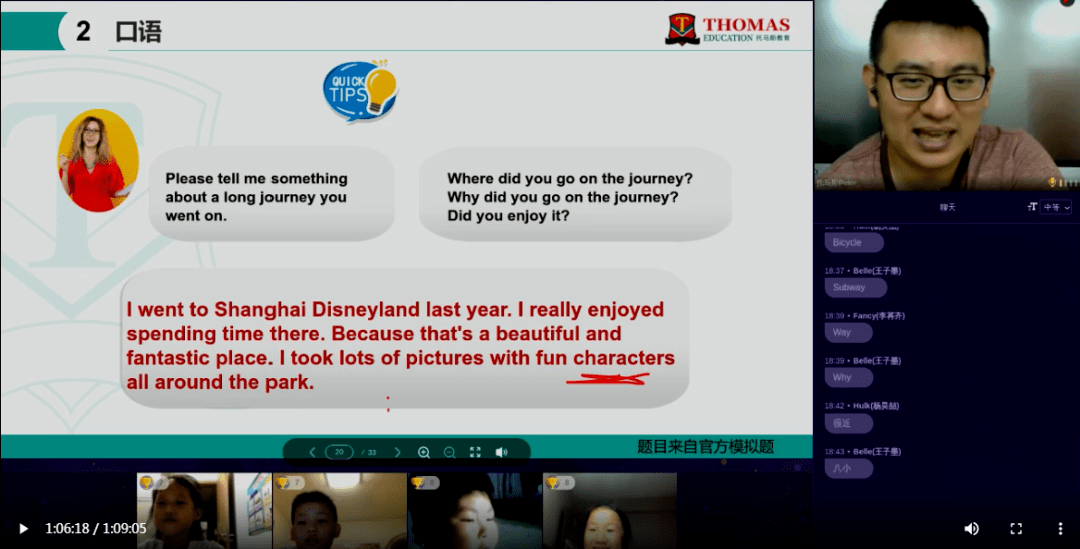Expand slide to fullscreen in slide toolbar
Screen dimensions: 1080x549
coord(475,452)
